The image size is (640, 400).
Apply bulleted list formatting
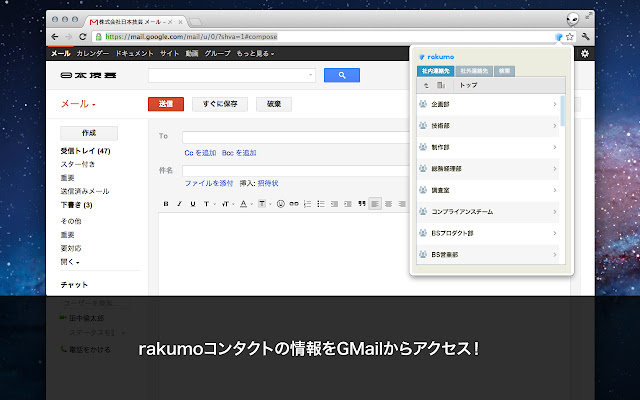click(x=321, y=204)
